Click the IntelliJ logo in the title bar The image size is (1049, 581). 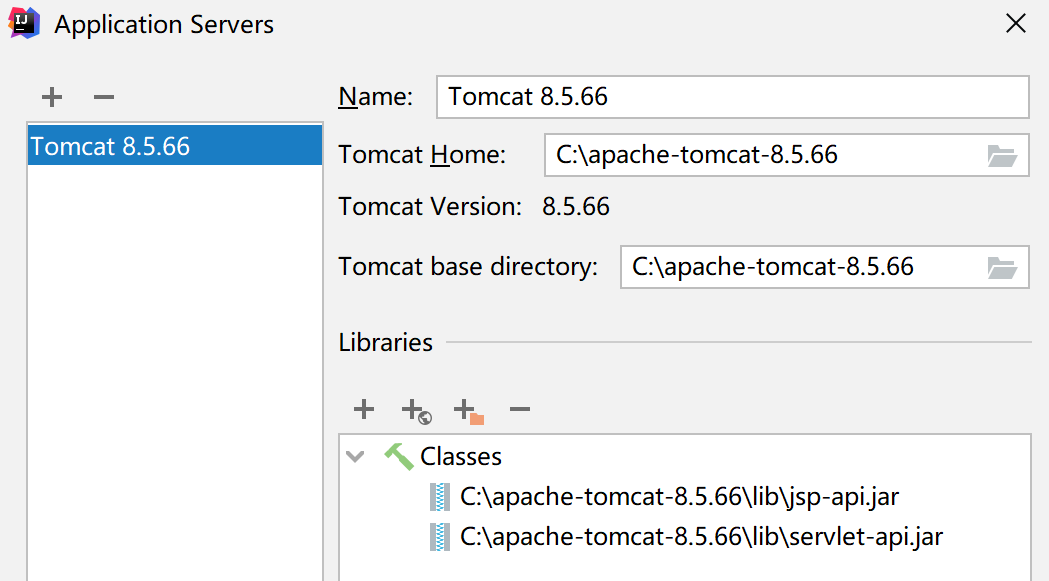coord(24,23)
